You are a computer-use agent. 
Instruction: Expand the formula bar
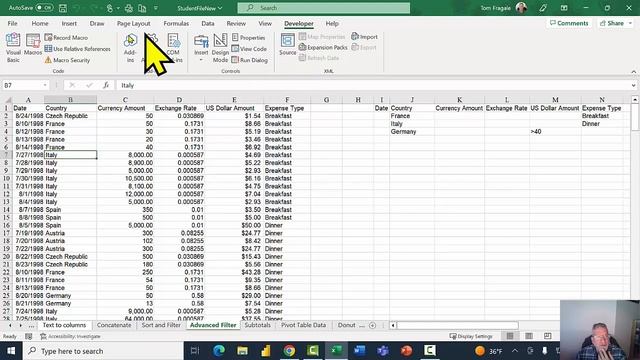(633, 85)
